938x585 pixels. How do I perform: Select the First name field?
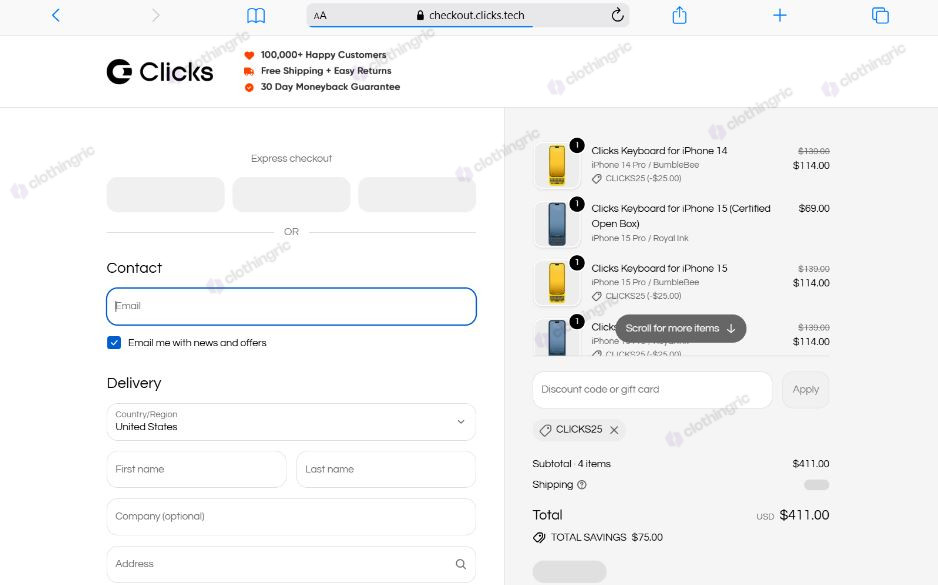pyautogui.click(x=196, y=469)
